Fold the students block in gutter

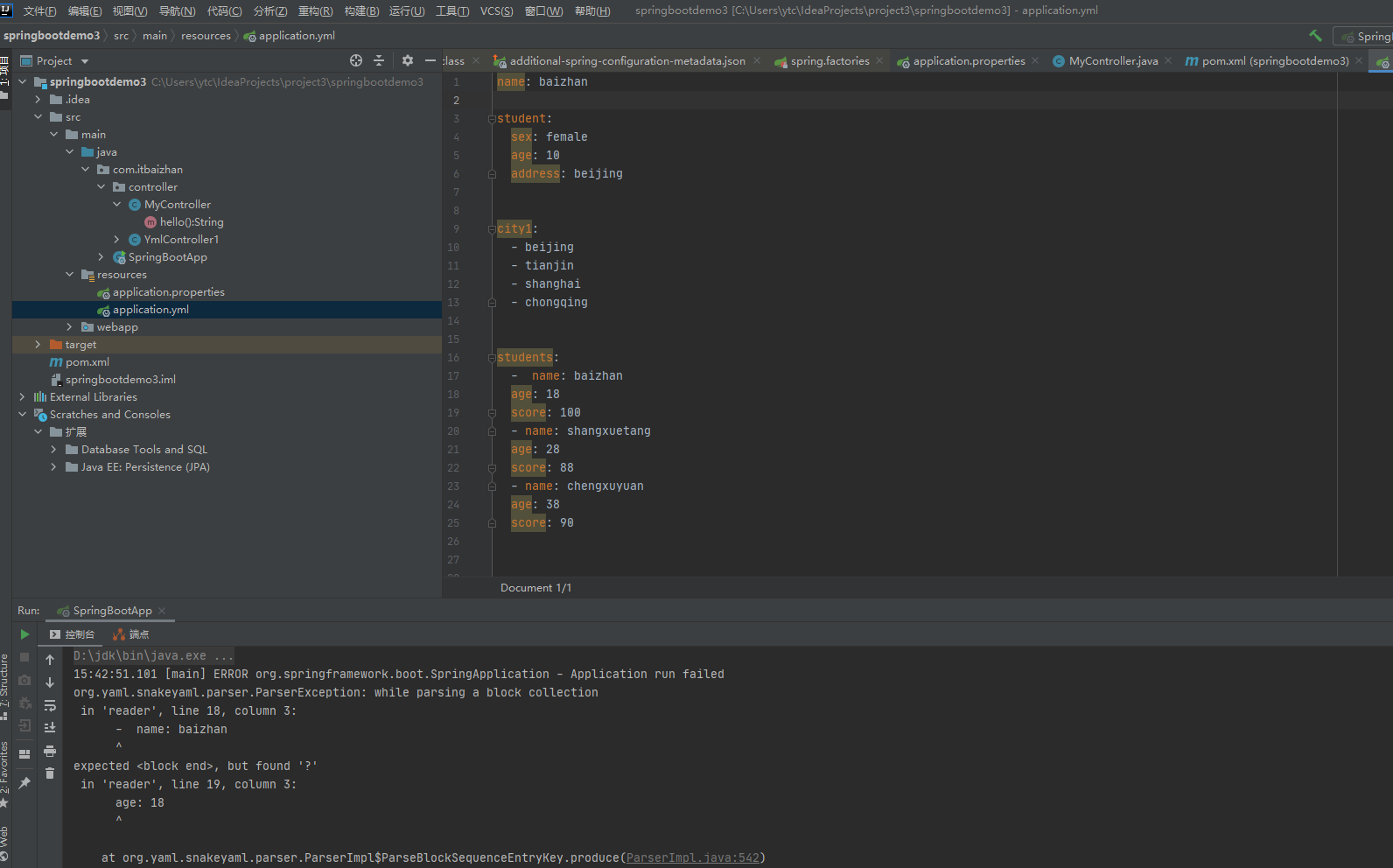click(x=492, y=358)
